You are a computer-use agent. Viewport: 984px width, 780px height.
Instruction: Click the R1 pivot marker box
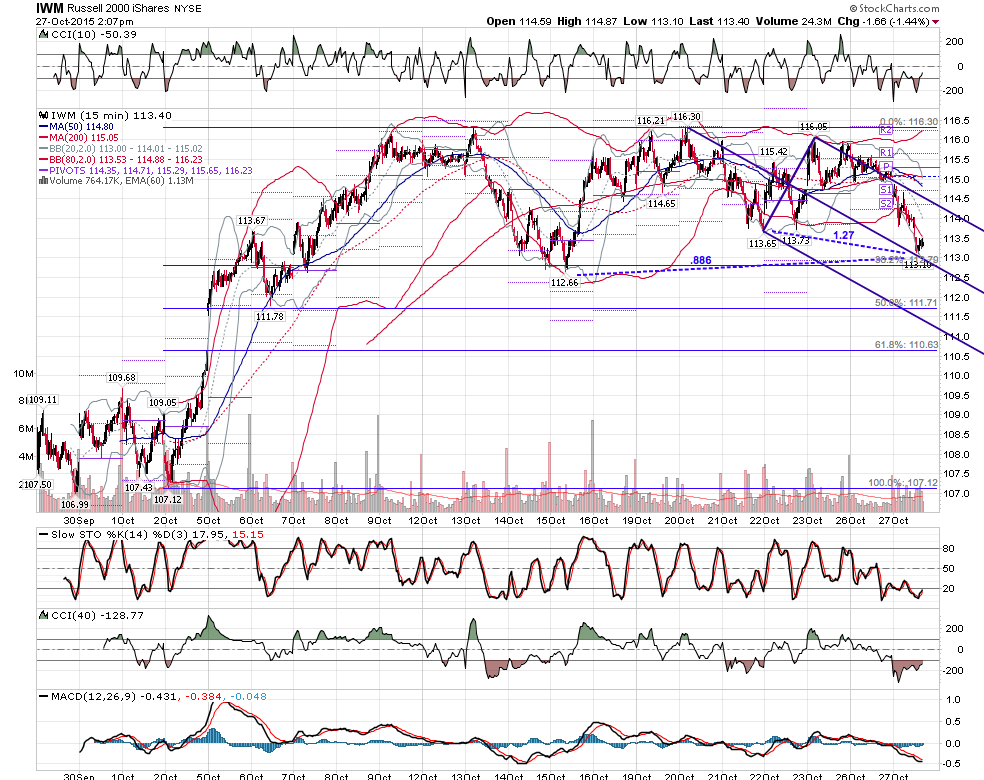(x=885, y=152)
